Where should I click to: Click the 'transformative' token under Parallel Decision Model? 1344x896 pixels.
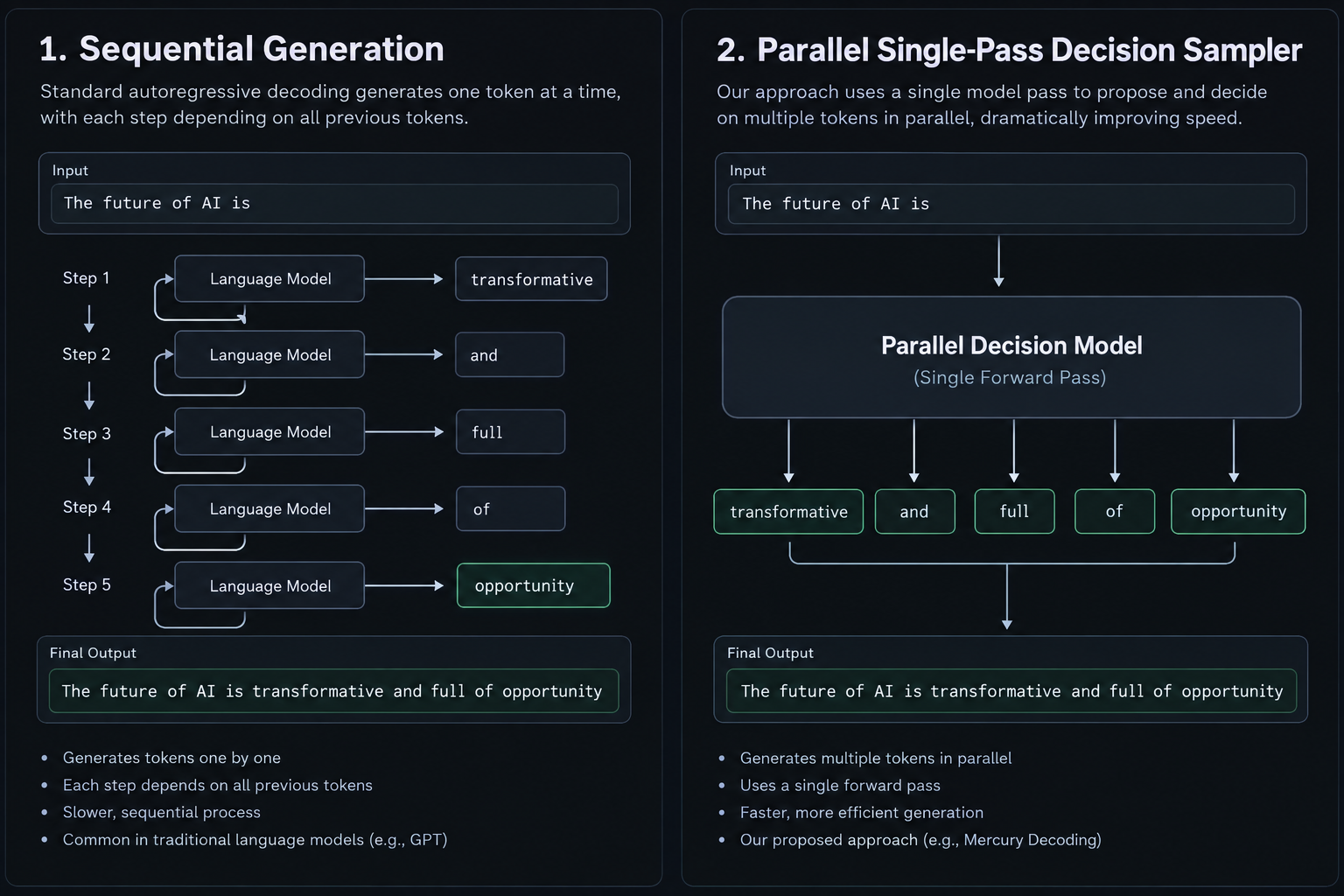(x=788, y=511)
